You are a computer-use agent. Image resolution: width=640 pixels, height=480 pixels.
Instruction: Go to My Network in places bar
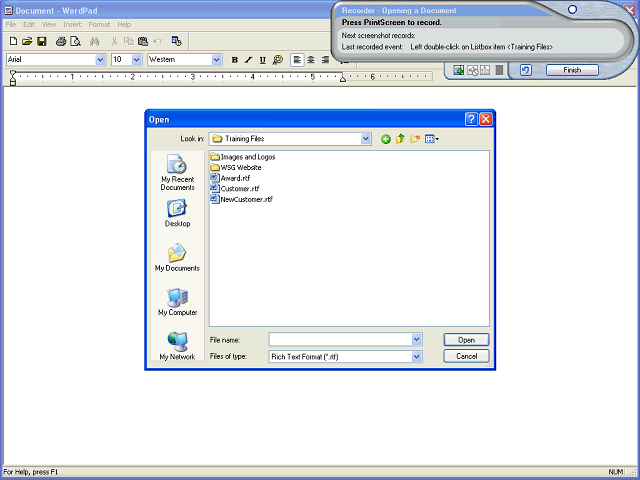point(178,346)
